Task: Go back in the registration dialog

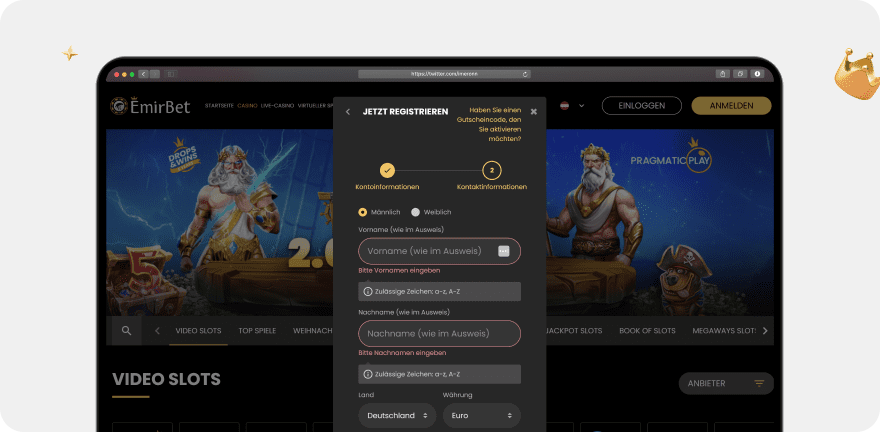Action: (x=348, y=112)
